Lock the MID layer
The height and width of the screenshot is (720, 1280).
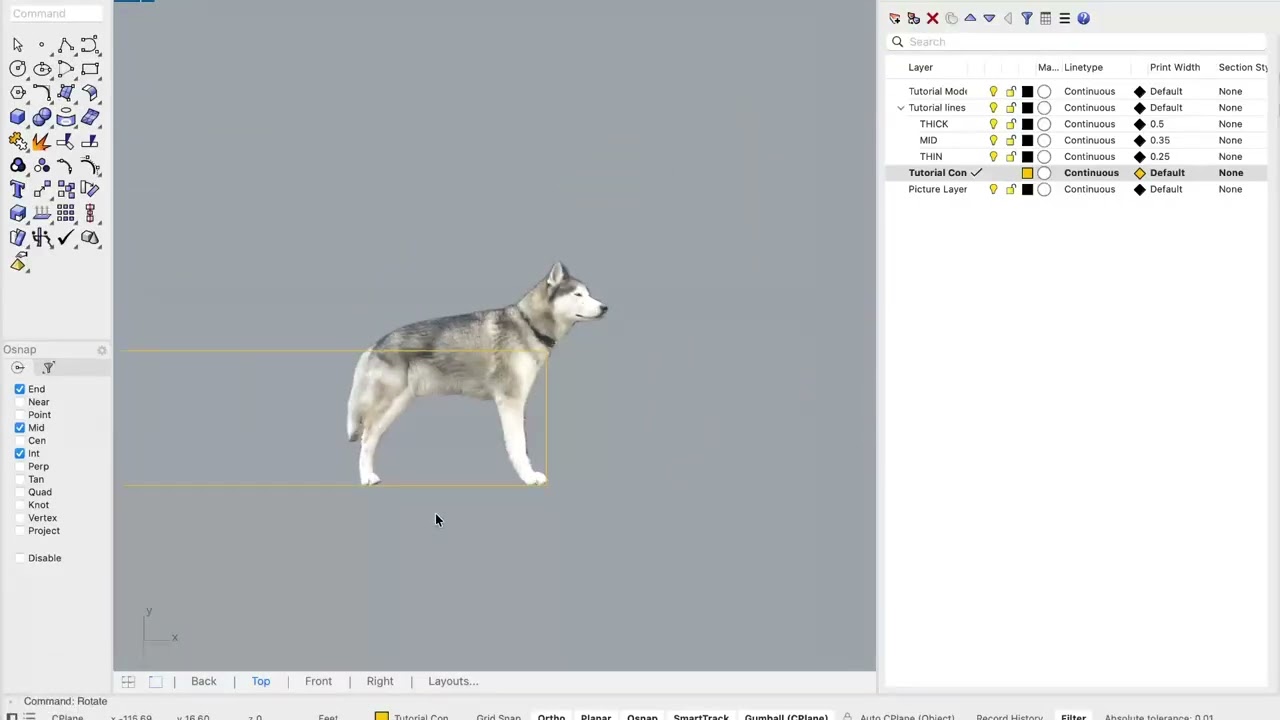pyautogui.click(x=1010, y=140)
